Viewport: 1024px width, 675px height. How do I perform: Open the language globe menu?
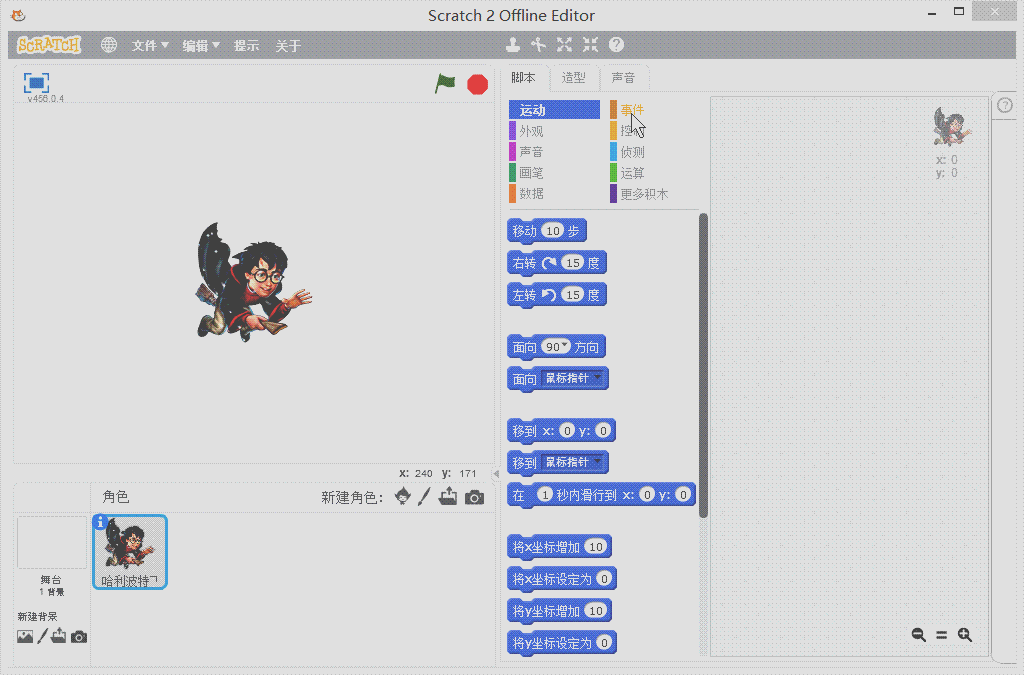(x=108, y=45)
